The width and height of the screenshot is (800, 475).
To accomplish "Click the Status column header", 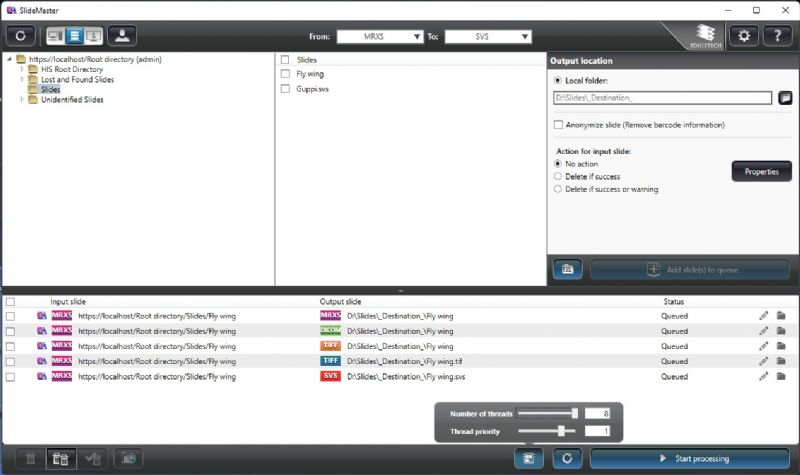I will [x=673, y=302].
